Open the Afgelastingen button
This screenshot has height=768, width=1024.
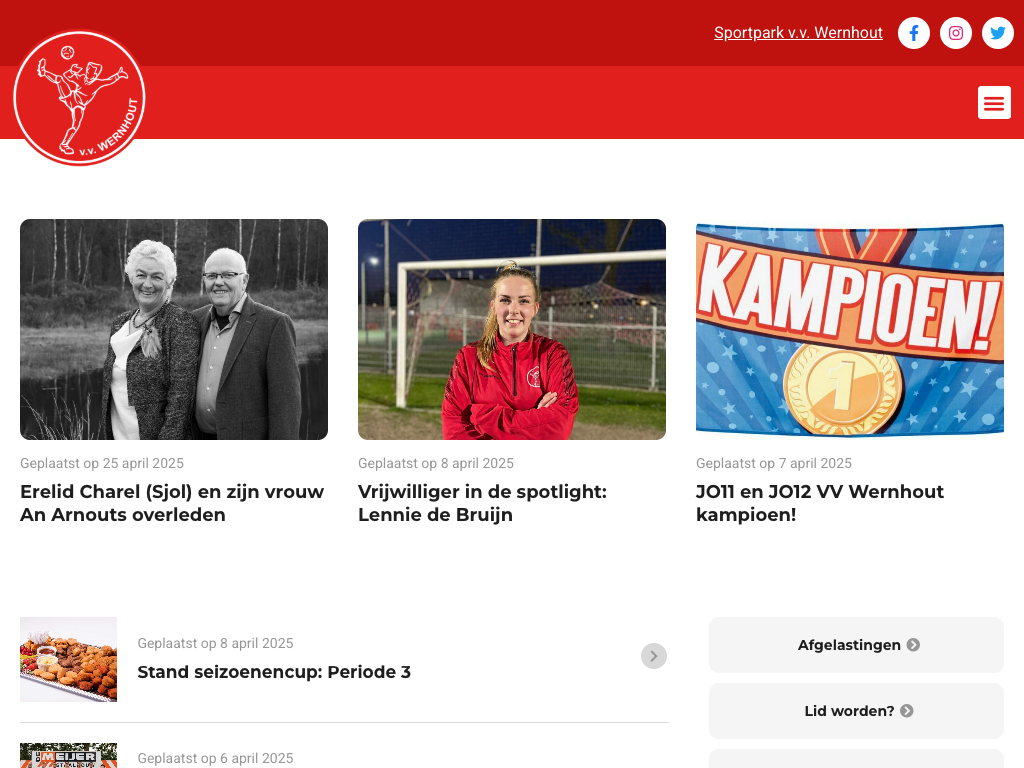pos(856,645)
